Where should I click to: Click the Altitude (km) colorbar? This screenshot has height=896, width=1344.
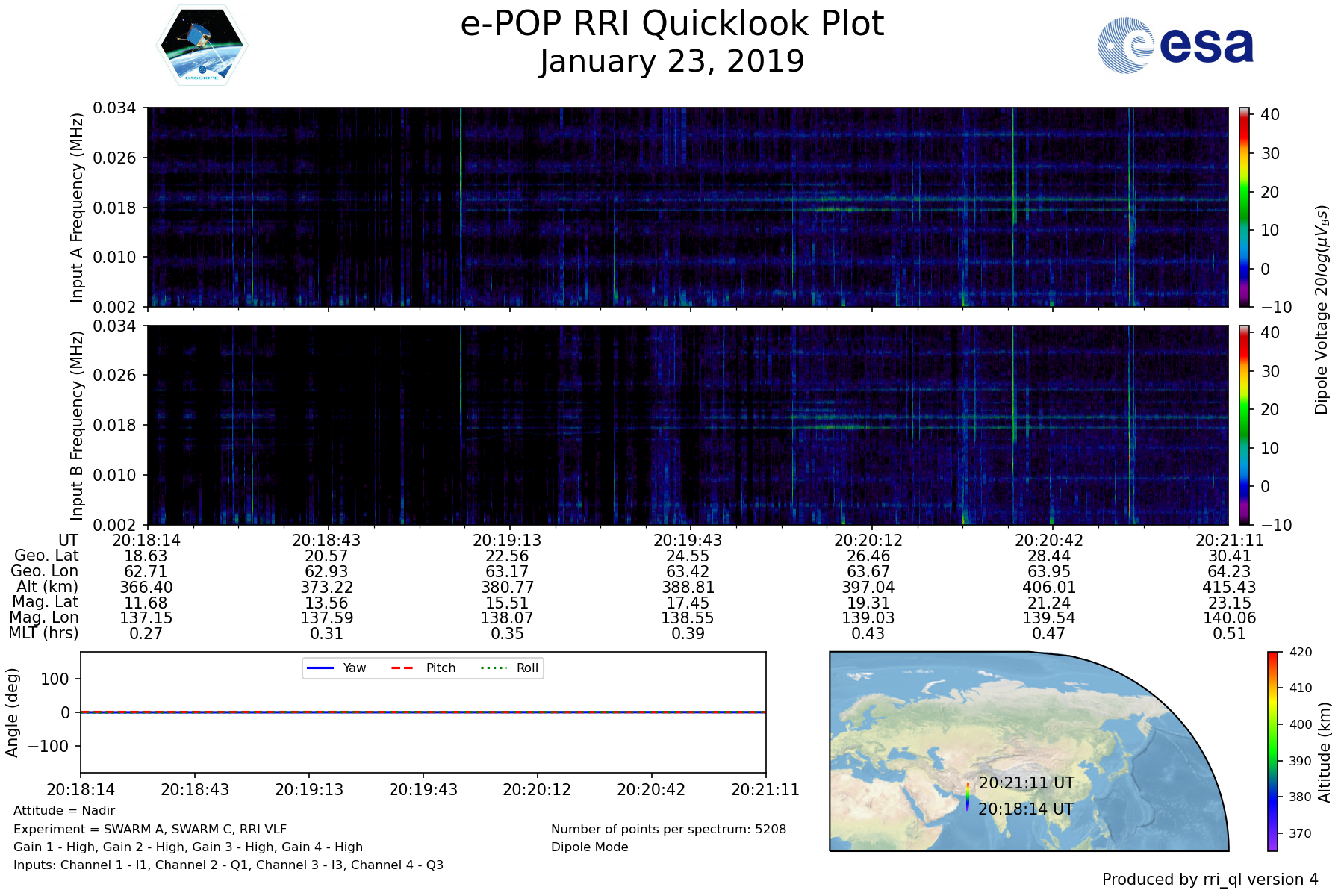tap(1272, 751)
